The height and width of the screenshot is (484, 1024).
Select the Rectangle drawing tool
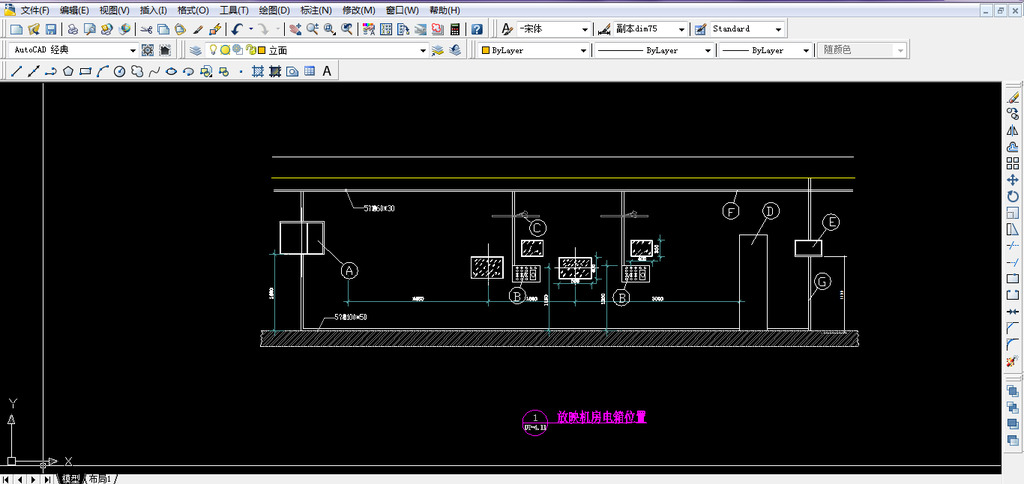pyautogui.click(x=85, y=71)
